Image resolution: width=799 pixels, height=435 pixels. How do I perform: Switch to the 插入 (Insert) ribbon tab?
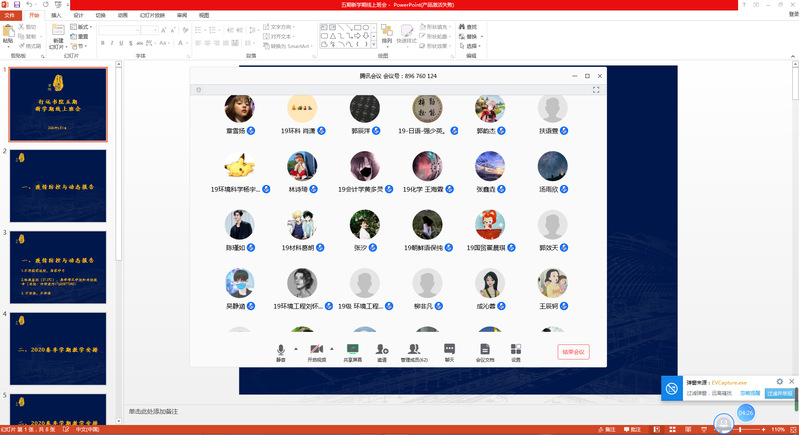pos(56,16)
